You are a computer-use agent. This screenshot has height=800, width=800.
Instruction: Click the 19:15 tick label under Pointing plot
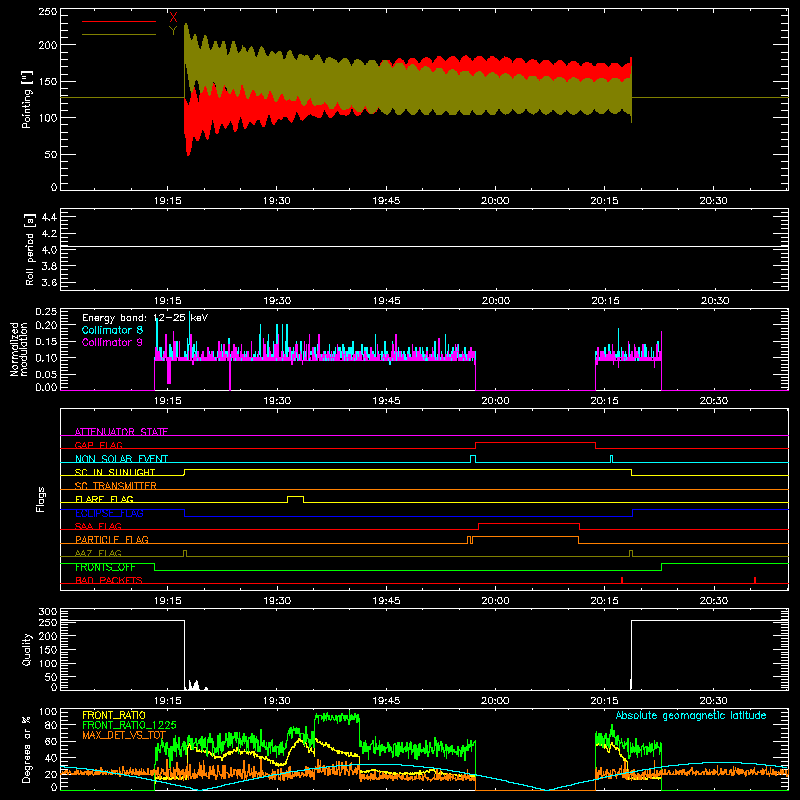pyautogui.click(x=167, y=201)
